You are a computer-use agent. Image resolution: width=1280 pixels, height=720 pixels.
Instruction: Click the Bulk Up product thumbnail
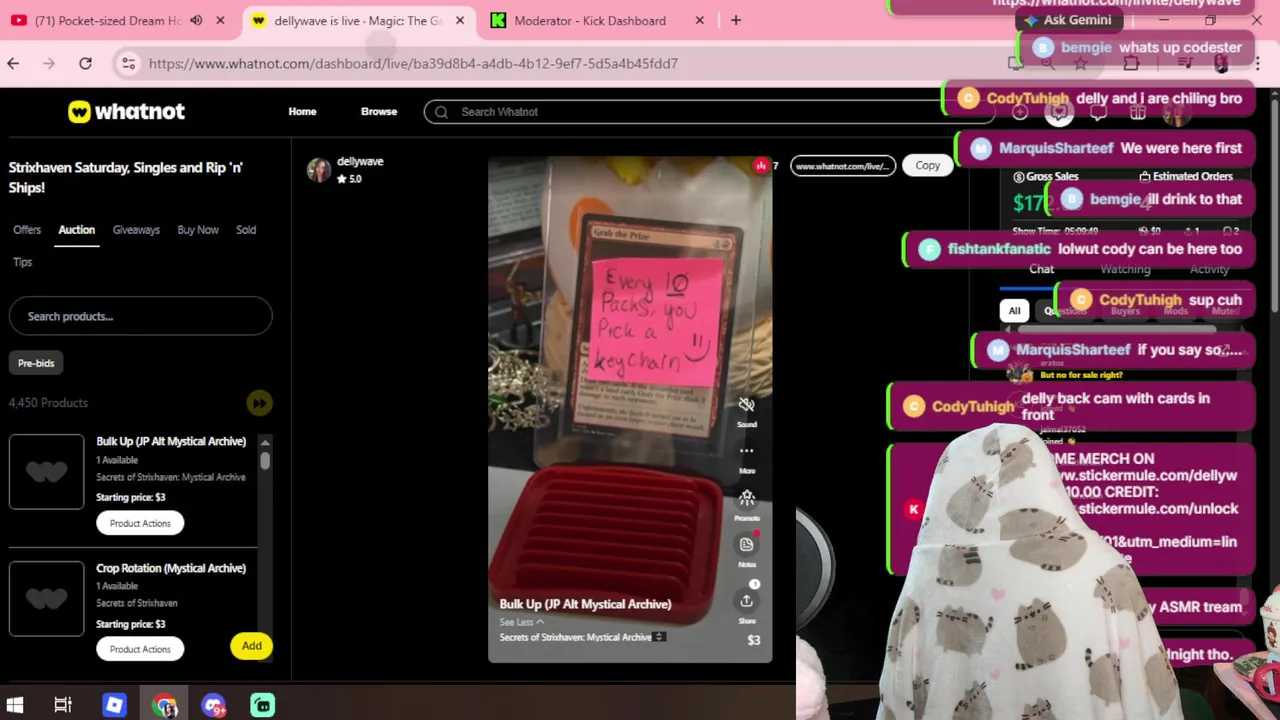click(x=47, y=472)
